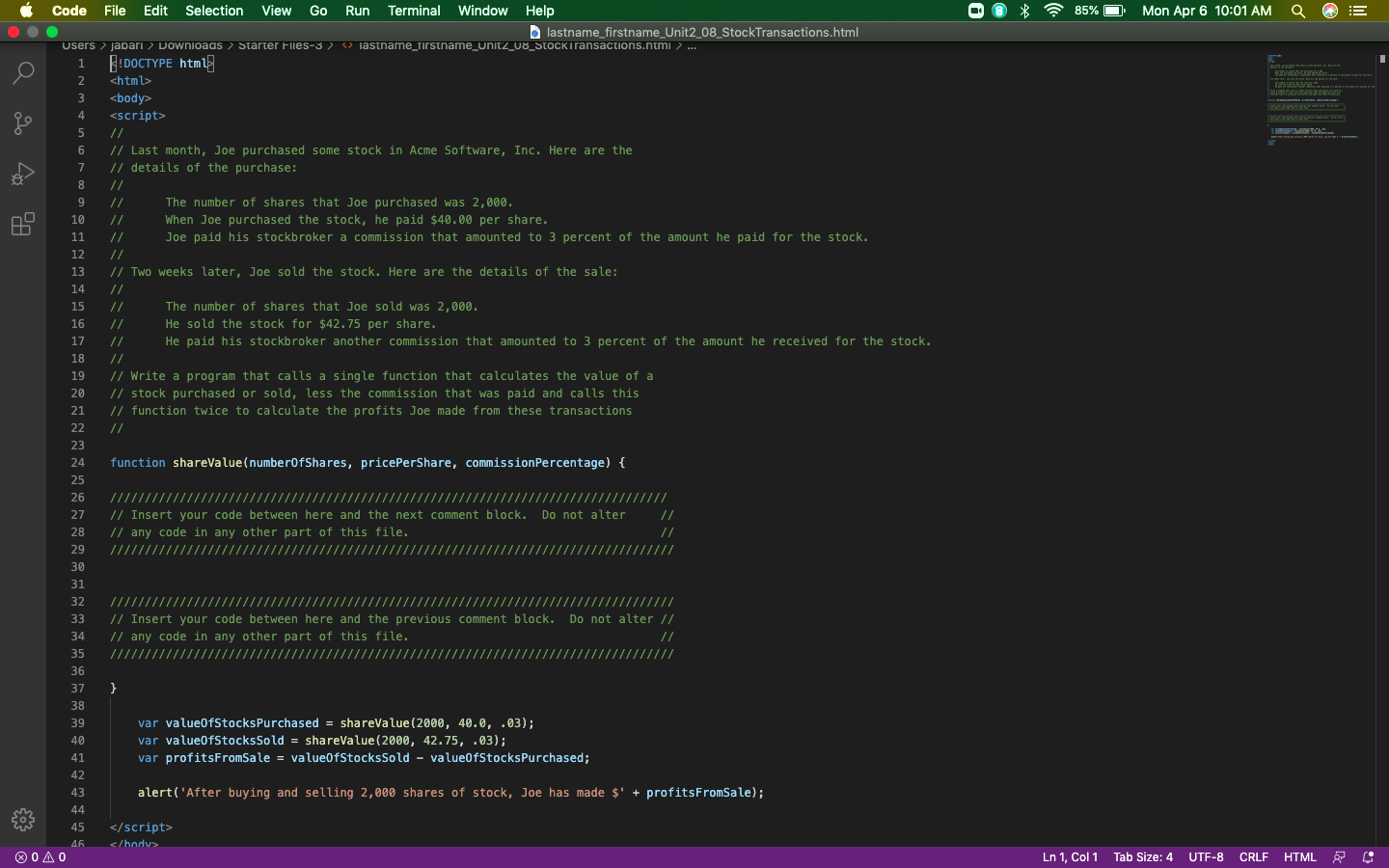Open the Search view in the activity bar
Image resolution: width=1389 pixels, height=868 pixels.
pos(23,73)
